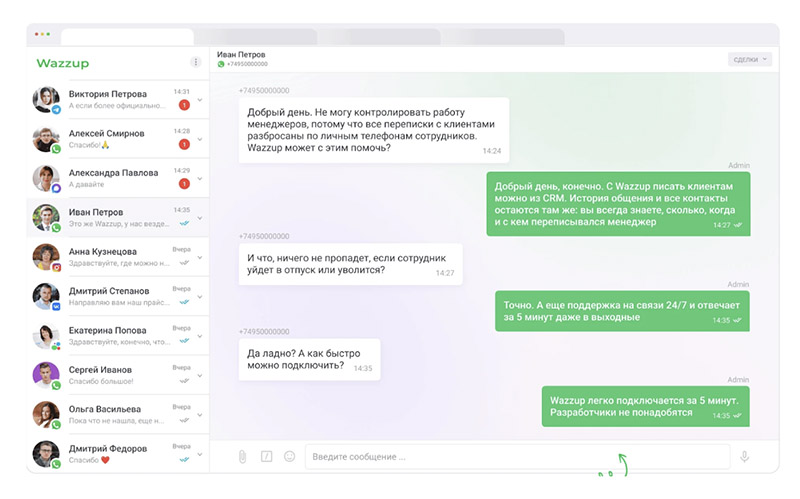Open the three-dot menu beside Wazzup logo

[196, 62]
